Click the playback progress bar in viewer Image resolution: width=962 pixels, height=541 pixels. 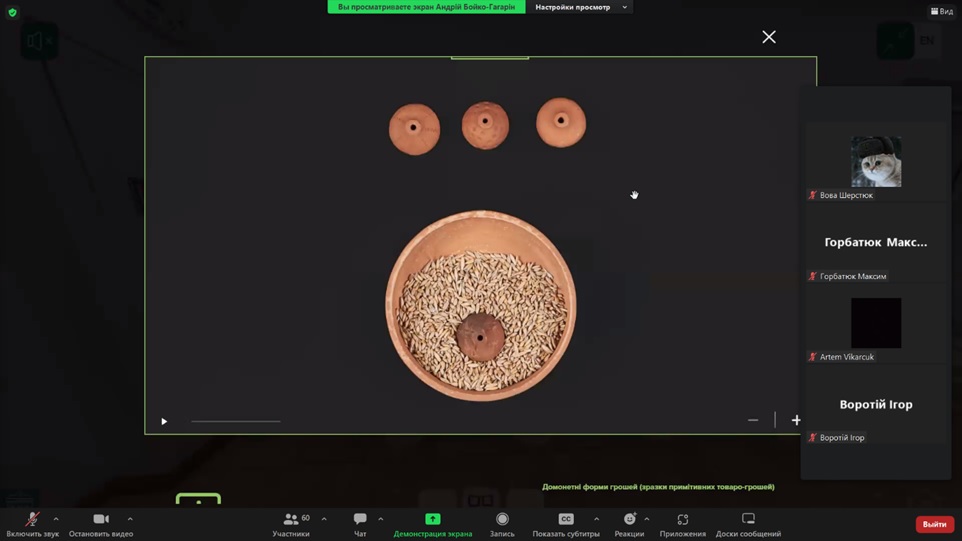point(236,421)
